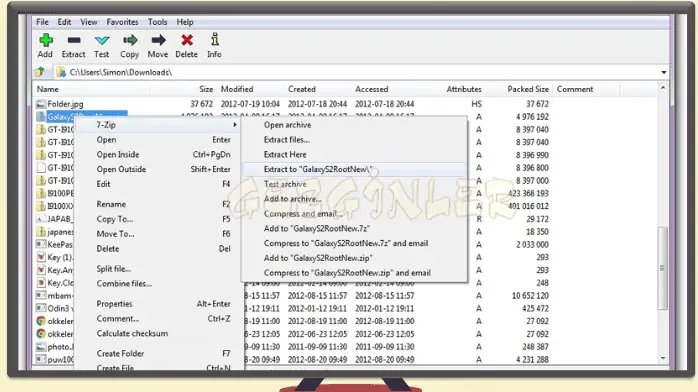The height and width of the screenshot is (392, 698).
Task: Choose Compress and email... option
Action: click(x=303, y=214)
